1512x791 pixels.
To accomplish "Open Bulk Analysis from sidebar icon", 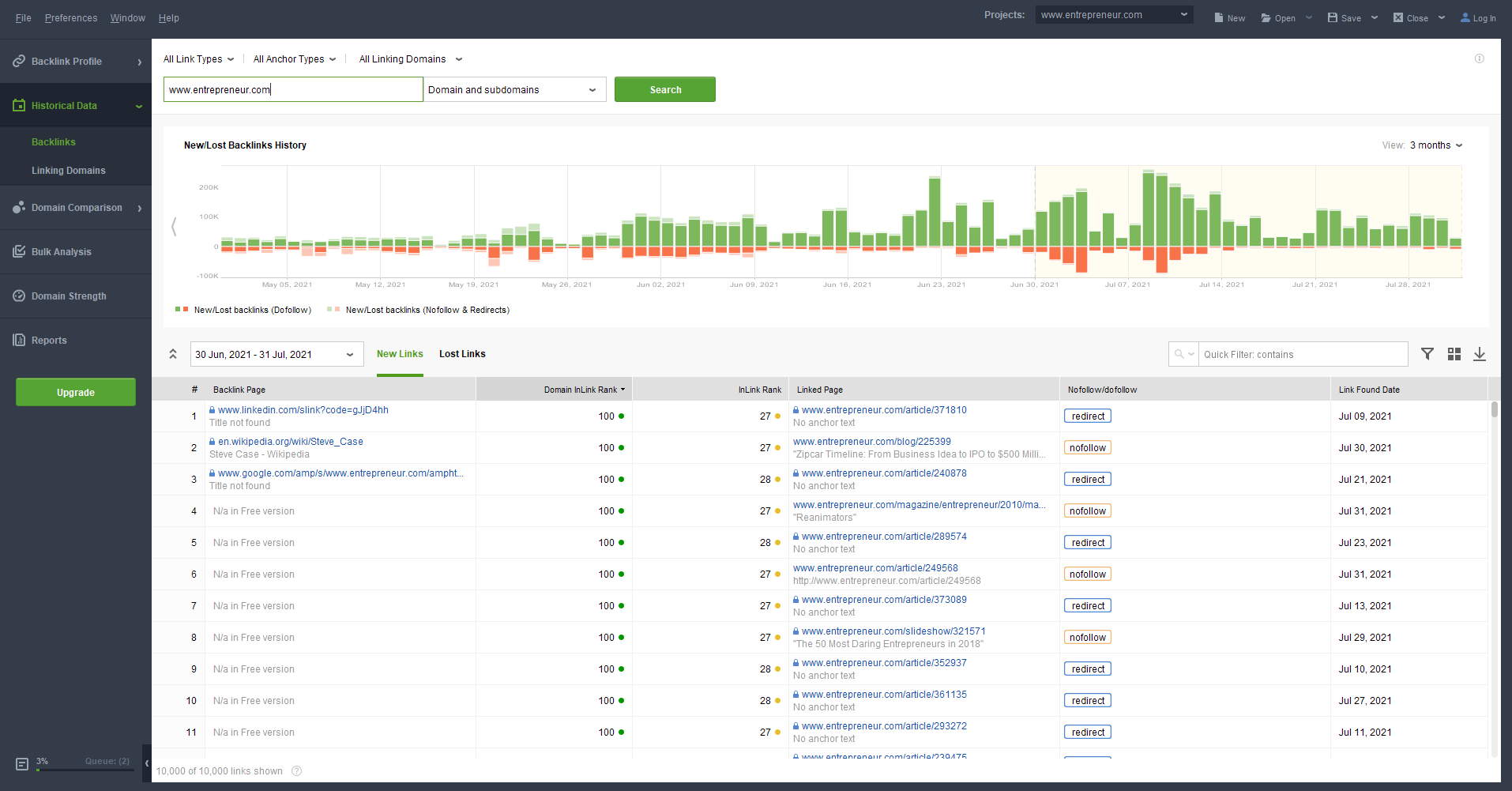I will [19, 251].
